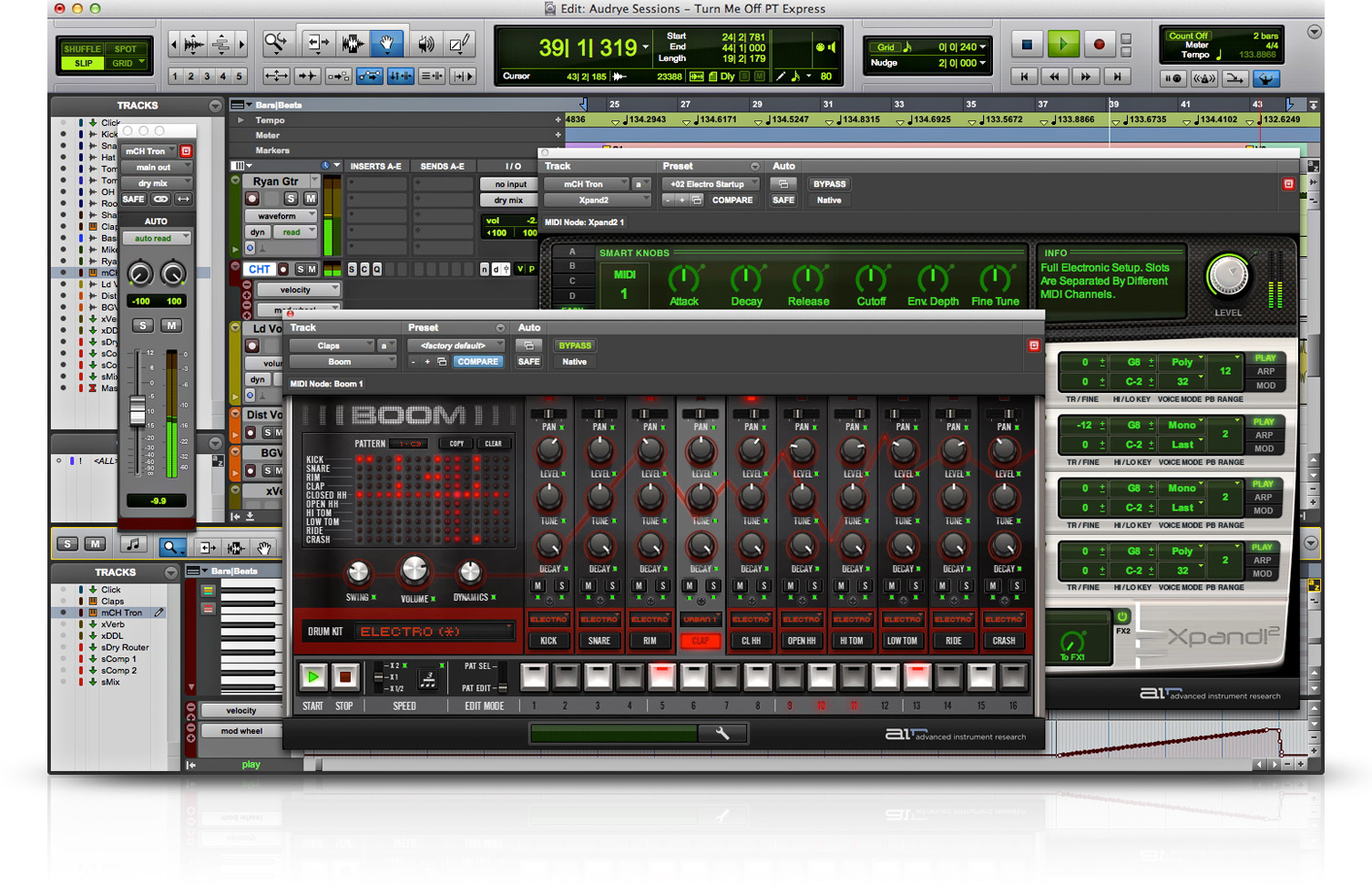Toggle step 13 in Boom sequencer

click(x=917, y=676)
